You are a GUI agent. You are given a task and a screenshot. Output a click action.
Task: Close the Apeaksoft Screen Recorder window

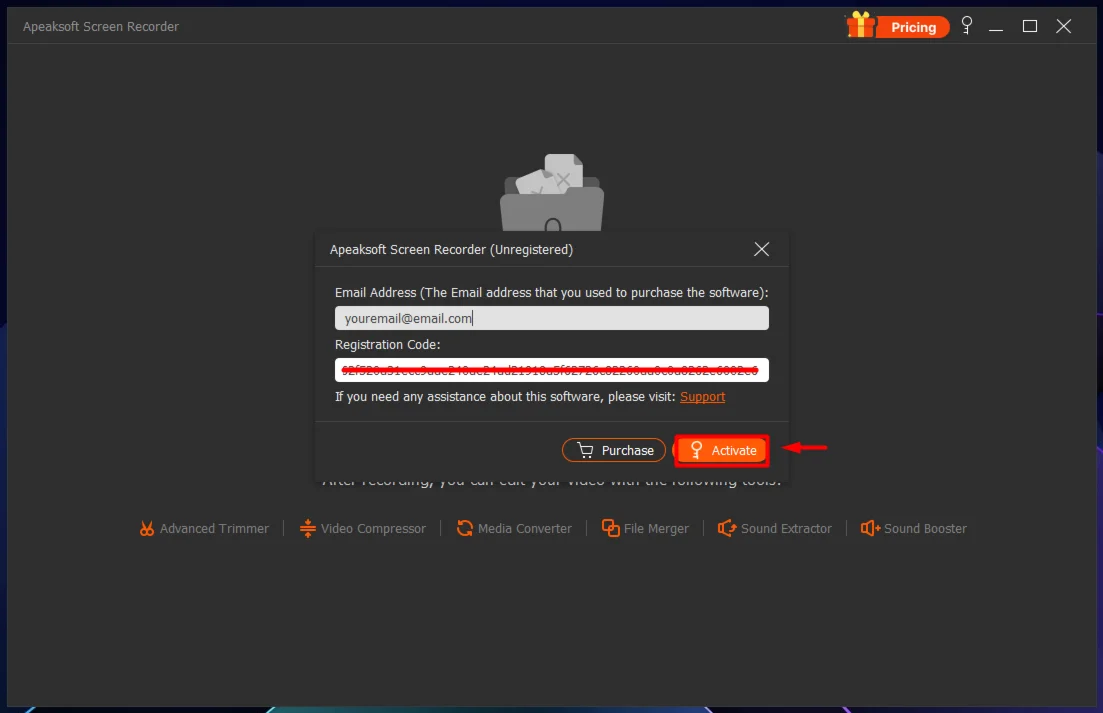(1064, 27)
